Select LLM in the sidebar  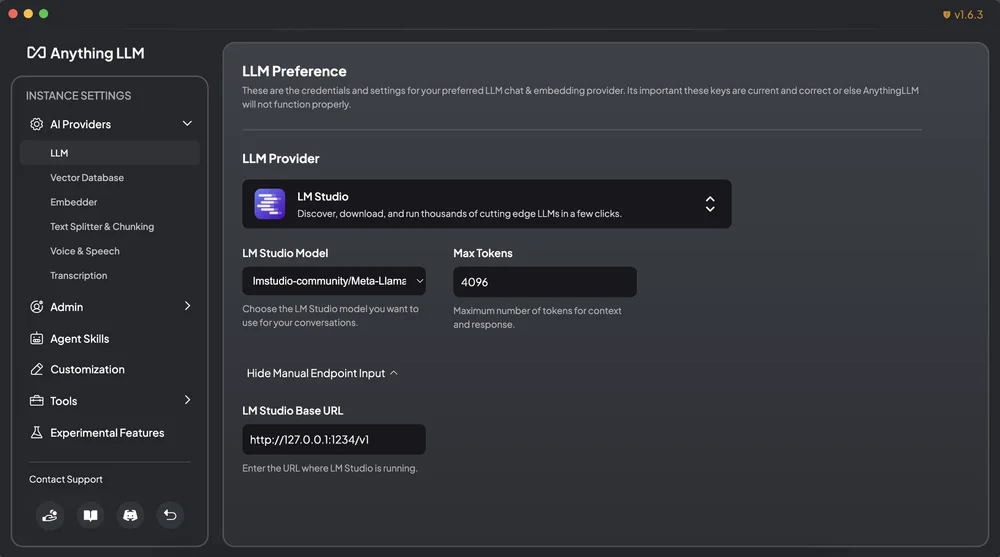click(x=110, y=153)
